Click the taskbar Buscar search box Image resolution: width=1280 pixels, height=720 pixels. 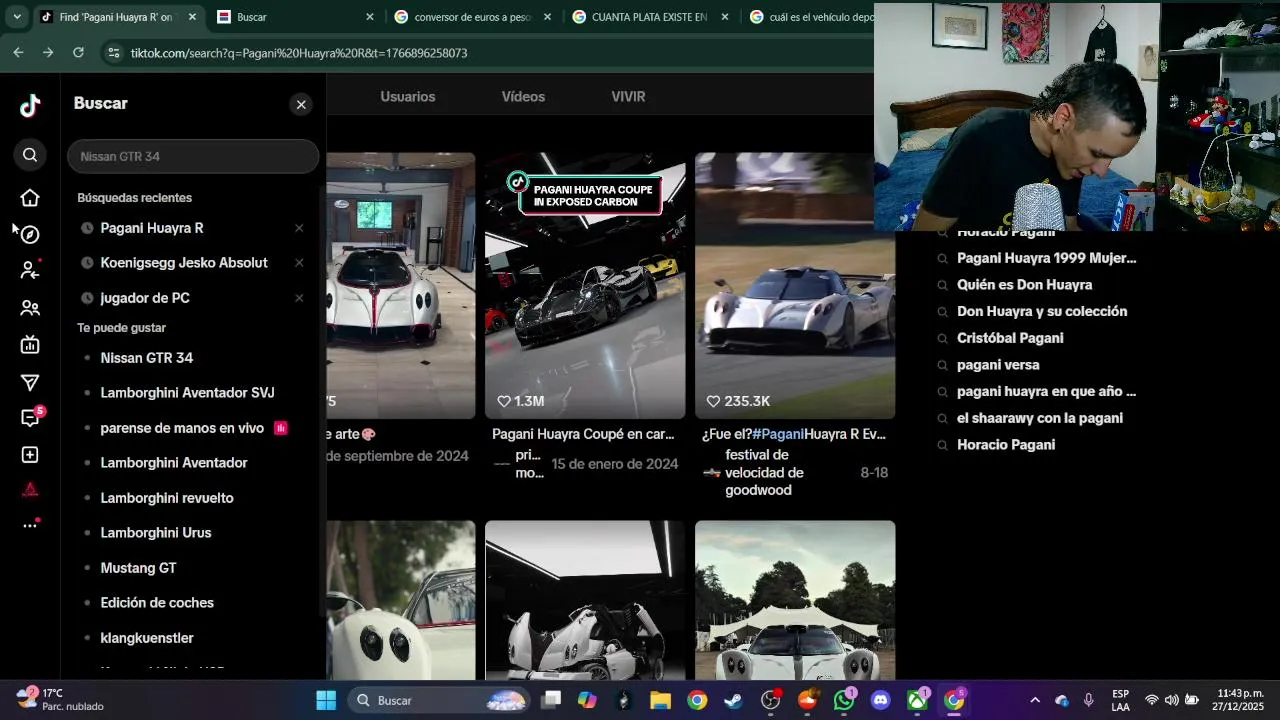click(x=439, y=700)
